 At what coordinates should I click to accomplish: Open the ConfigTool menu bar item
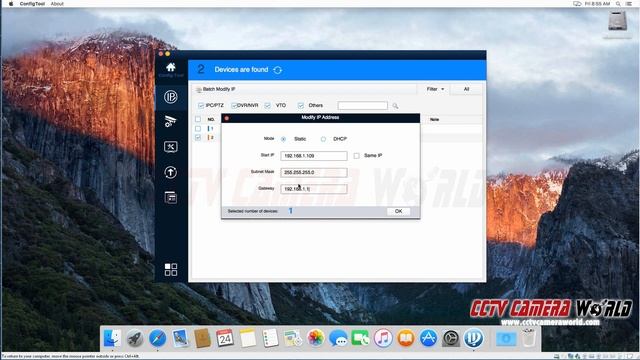(x=32, y=4)
